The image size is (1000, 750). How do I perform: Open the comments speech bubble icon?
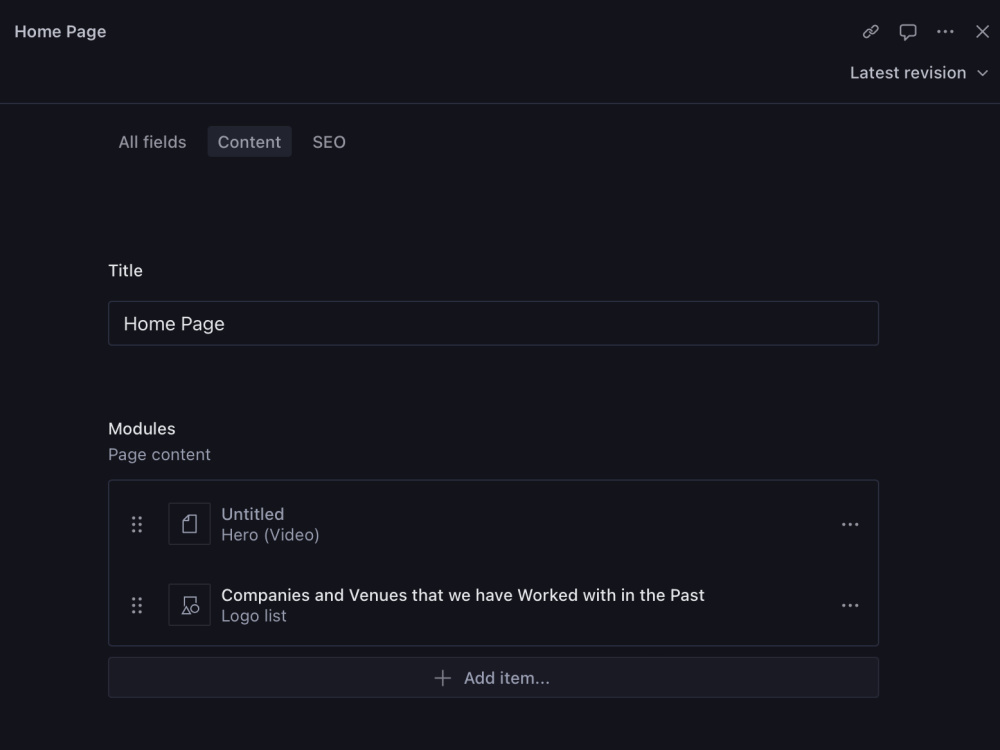[x=908, y=32]
